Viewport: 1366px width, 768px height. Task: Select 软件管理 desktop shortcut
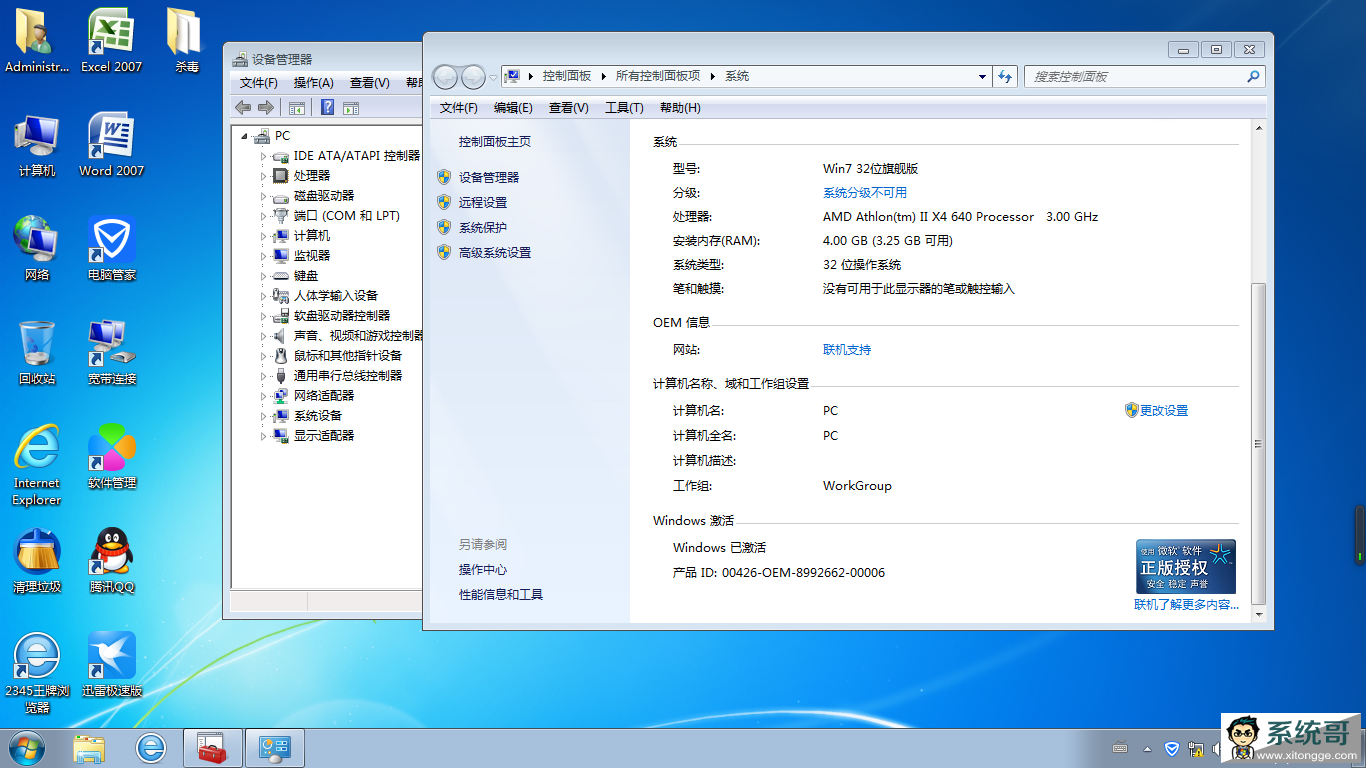click(x=111, y=457)
